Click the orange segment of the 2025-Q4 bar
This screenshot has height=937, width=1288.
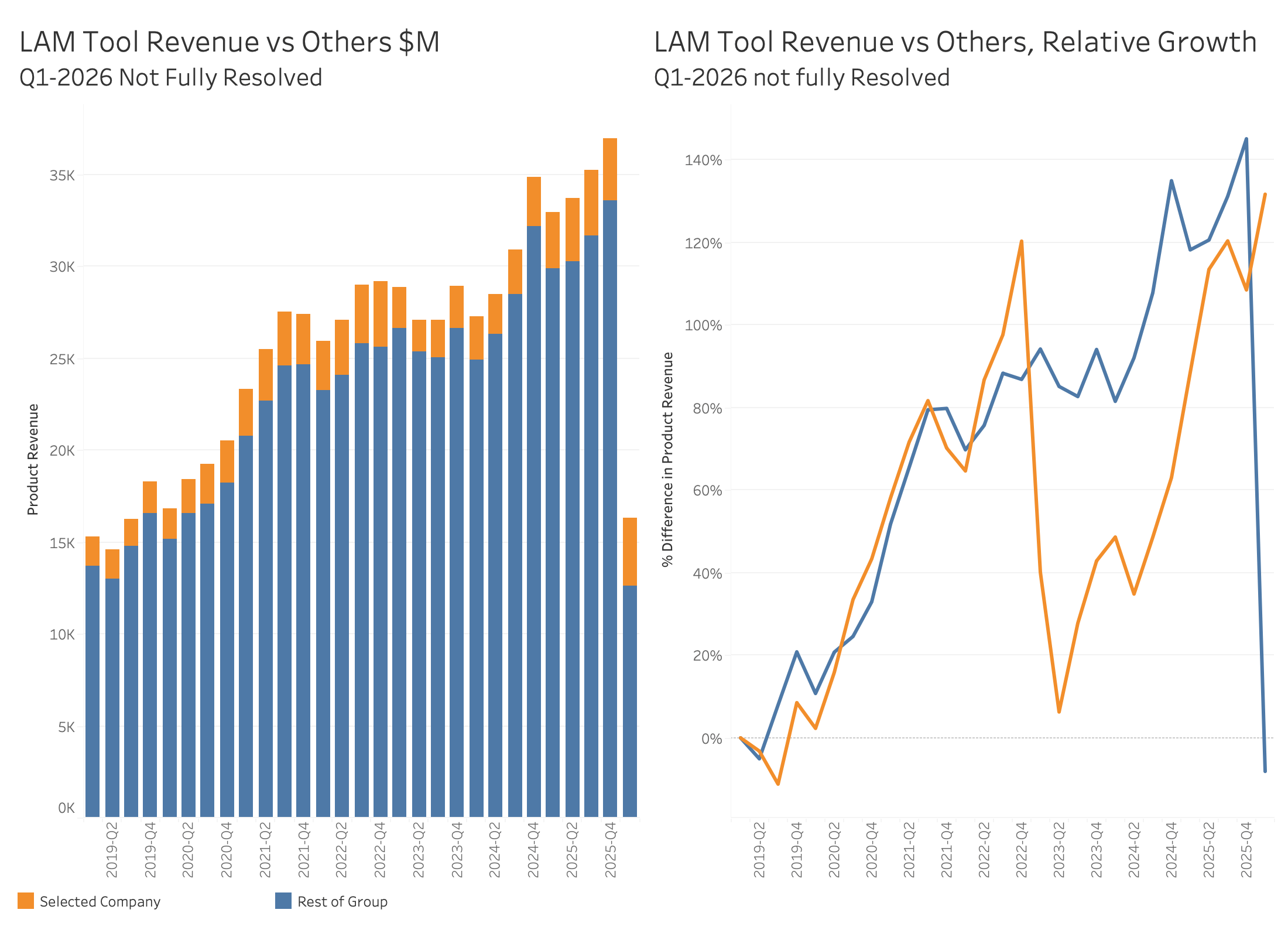(x=610, y=169)
